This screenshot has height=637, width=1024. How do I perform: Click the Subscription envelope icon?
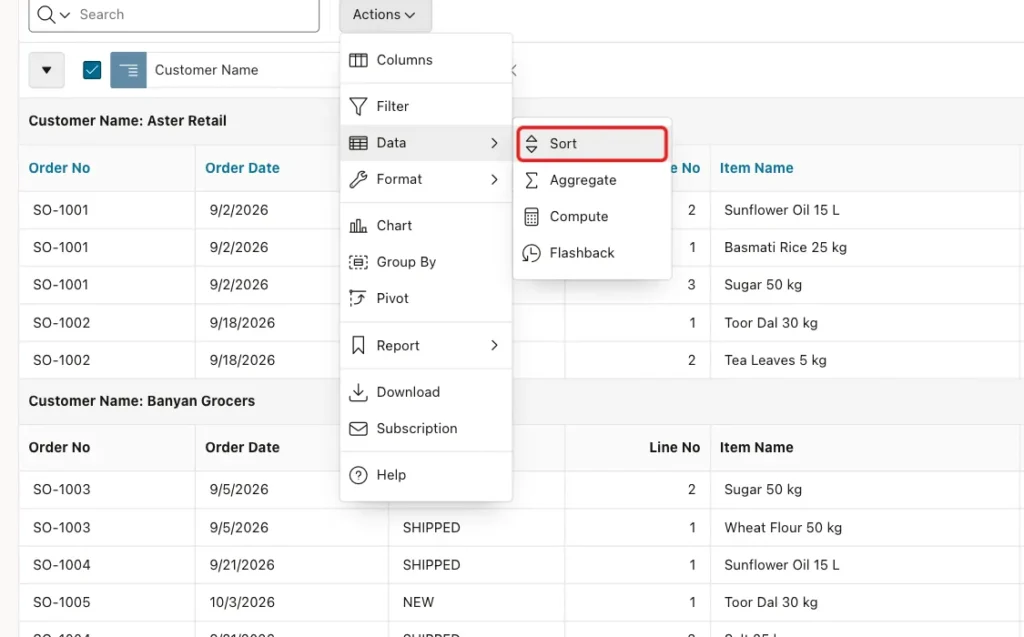click(358, 429)
